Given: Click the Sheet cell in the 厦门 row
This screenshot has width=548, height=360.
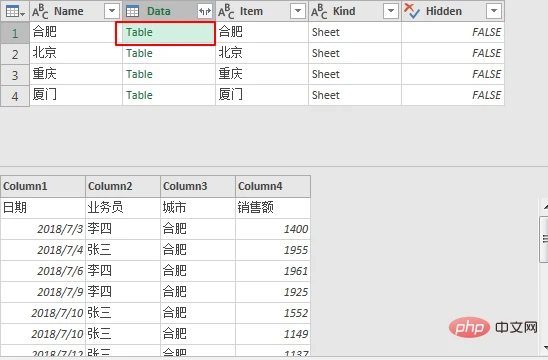Looking at the screenshot, I should (x=355, y=95).
